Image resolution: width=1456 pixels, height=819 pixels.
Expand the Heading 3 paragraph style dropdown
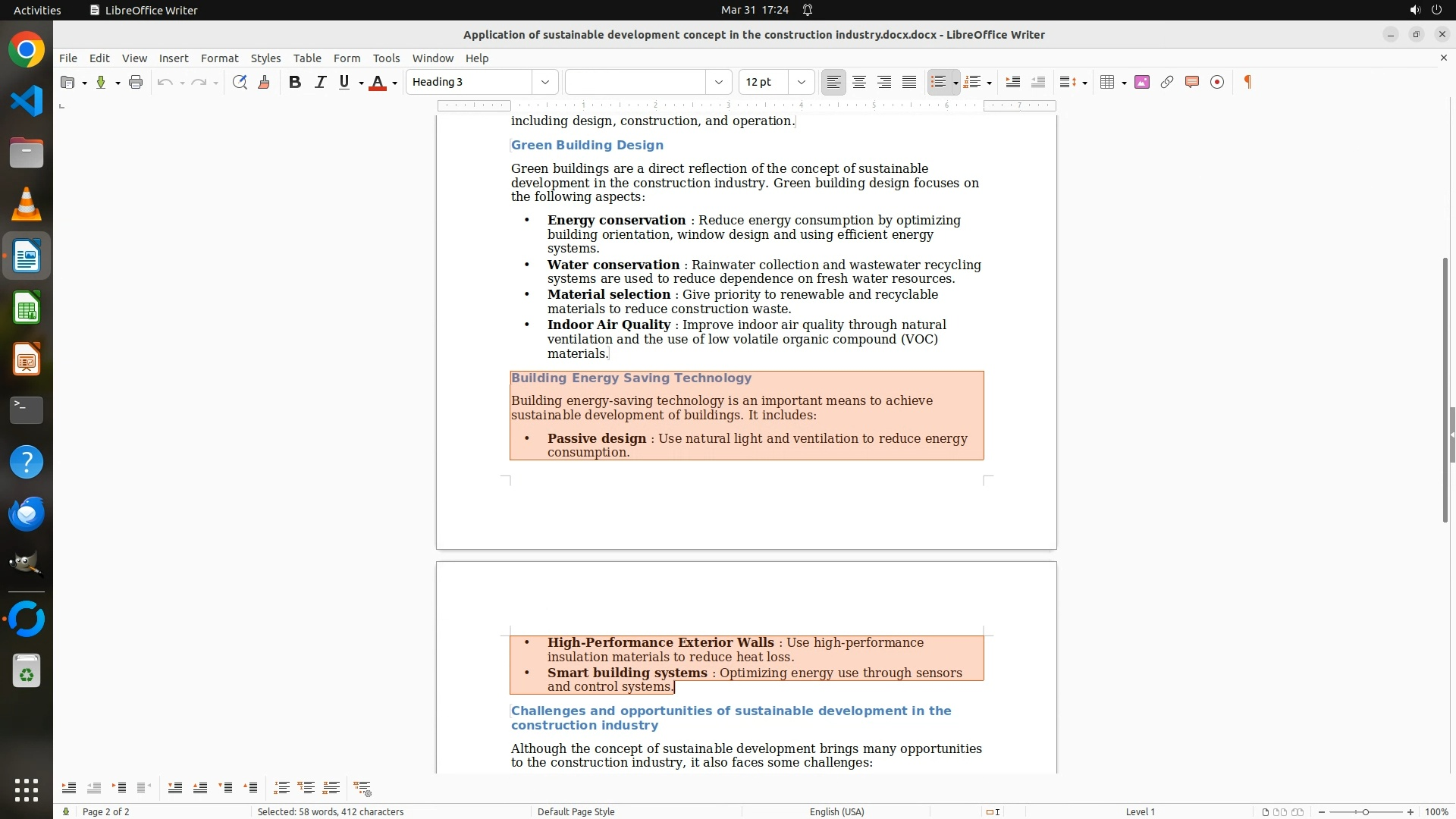(544, 82)
